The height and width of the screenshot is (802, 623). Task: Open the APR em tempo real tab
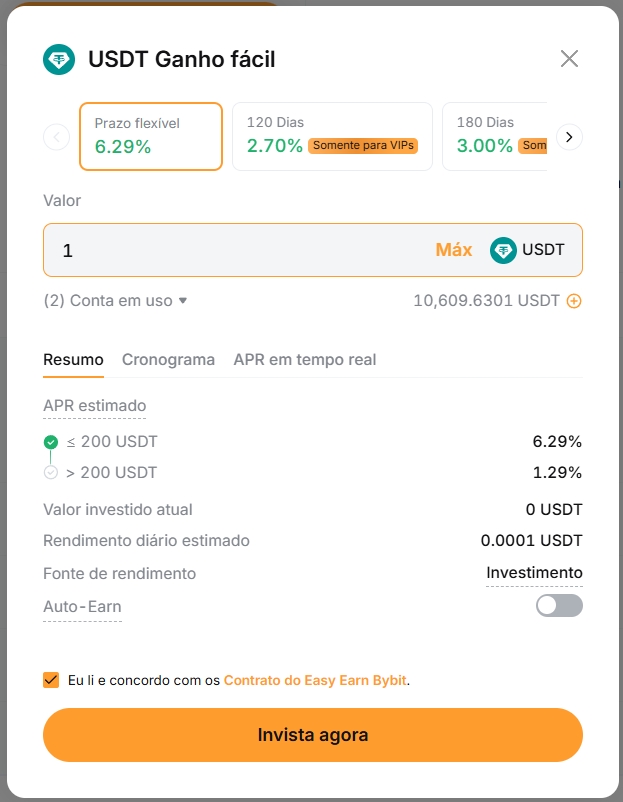coord(305,360)
